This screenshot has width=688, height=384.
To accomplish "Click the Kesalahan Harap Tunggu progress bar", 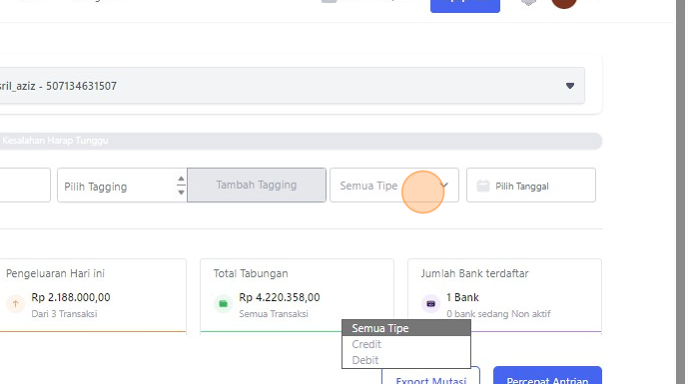I will click(301, 141).
